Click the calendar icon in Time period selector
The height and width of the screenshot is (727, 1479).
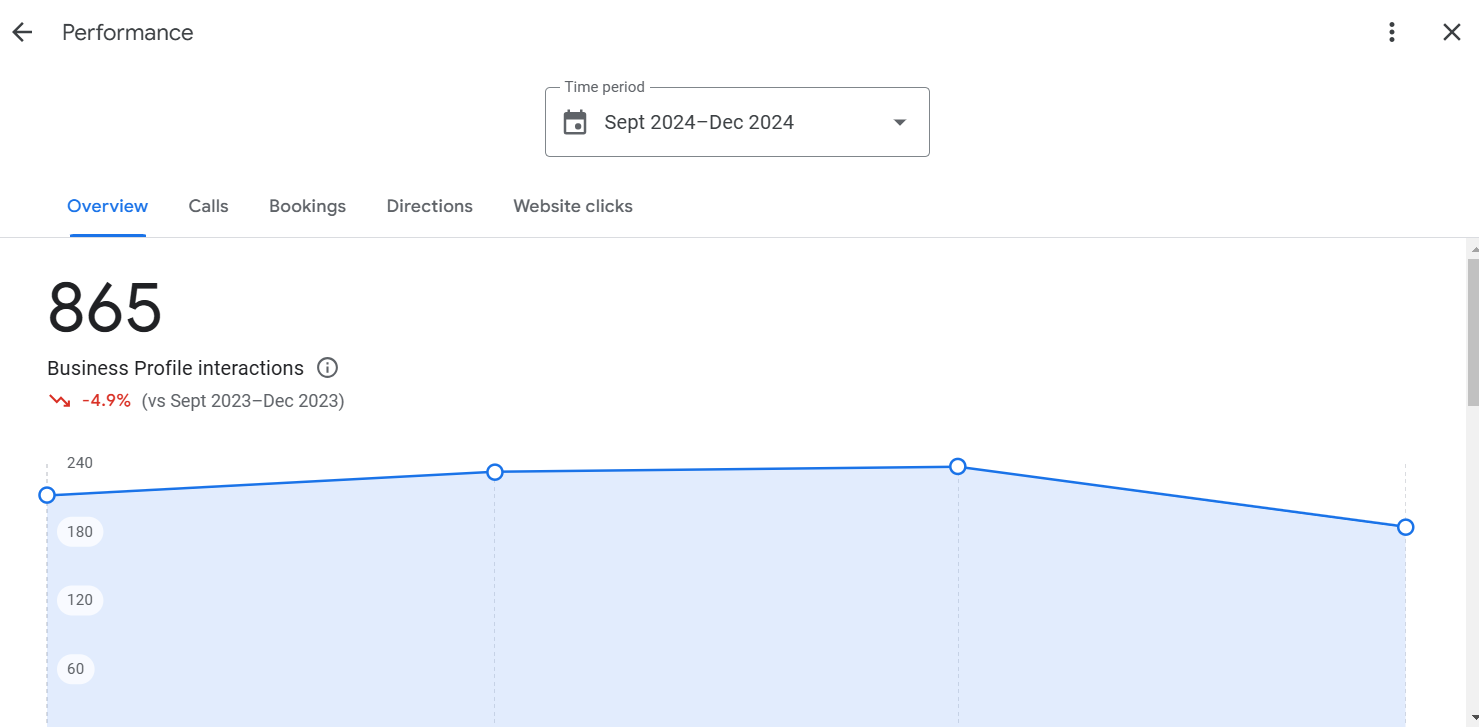(575, 121)
